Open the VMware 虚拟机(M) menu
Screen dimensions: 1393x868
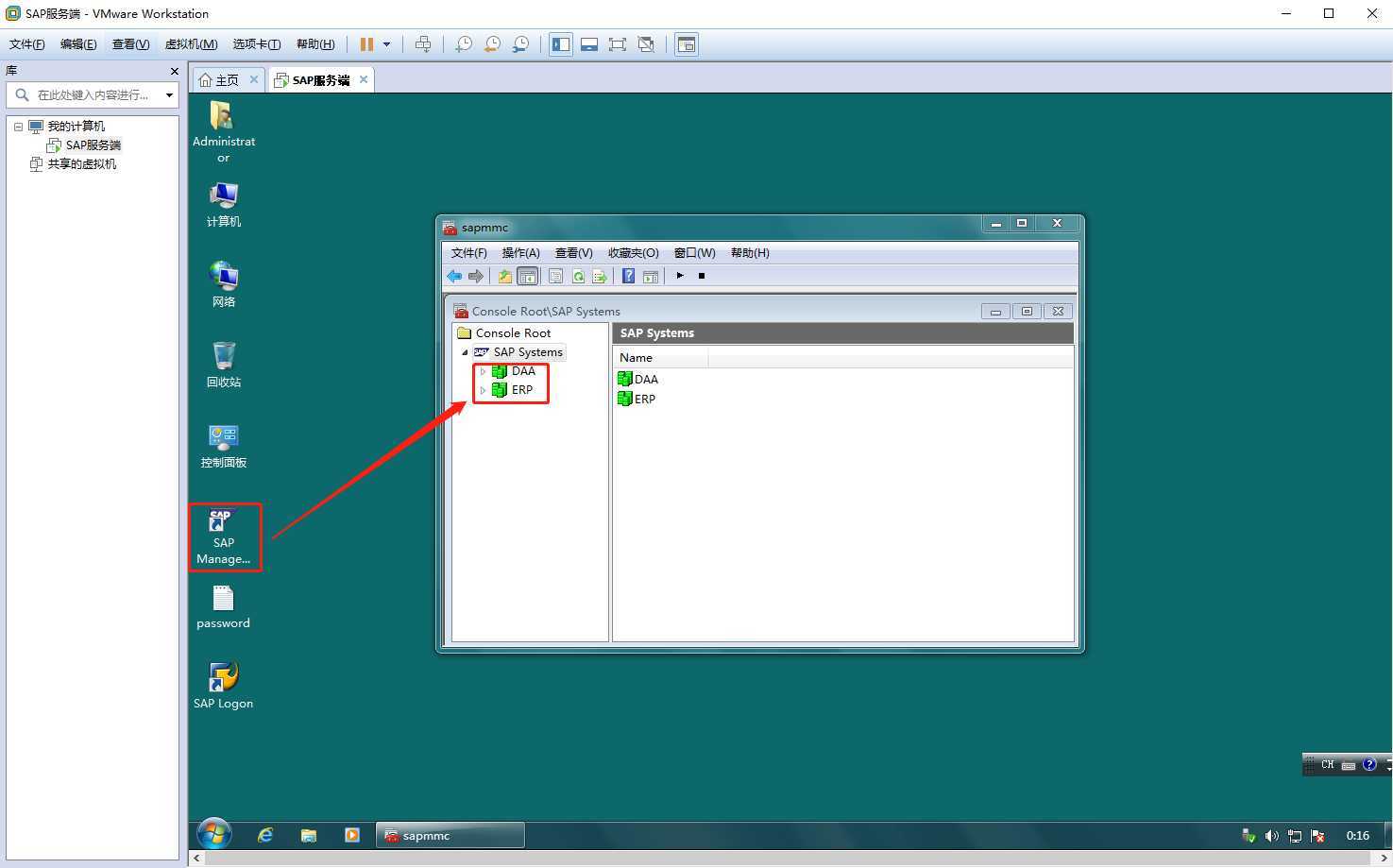pos(191,44)
